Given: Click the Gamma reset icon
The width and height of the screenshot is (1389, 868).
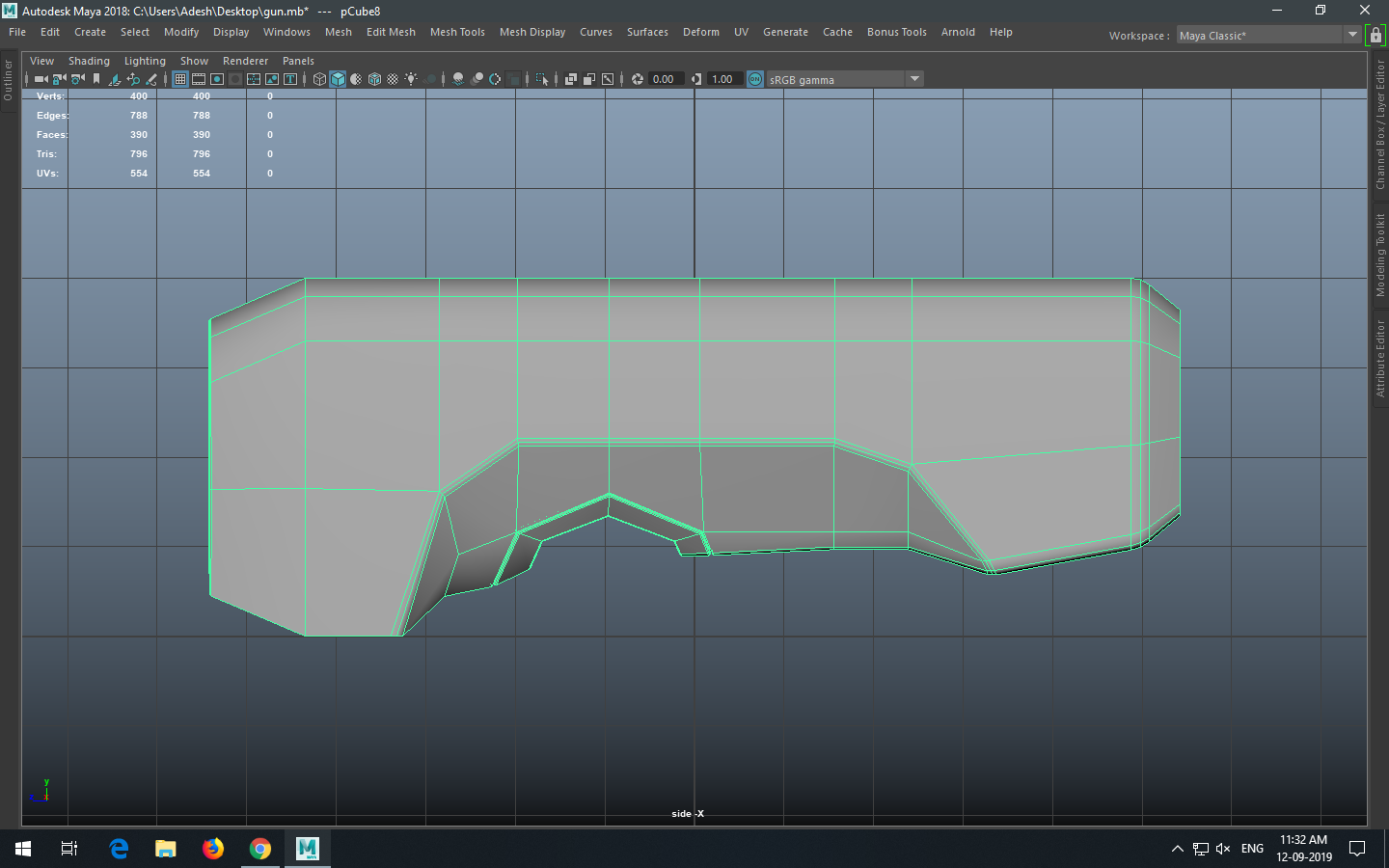Looking at the screenshot, I should [696, 79].
